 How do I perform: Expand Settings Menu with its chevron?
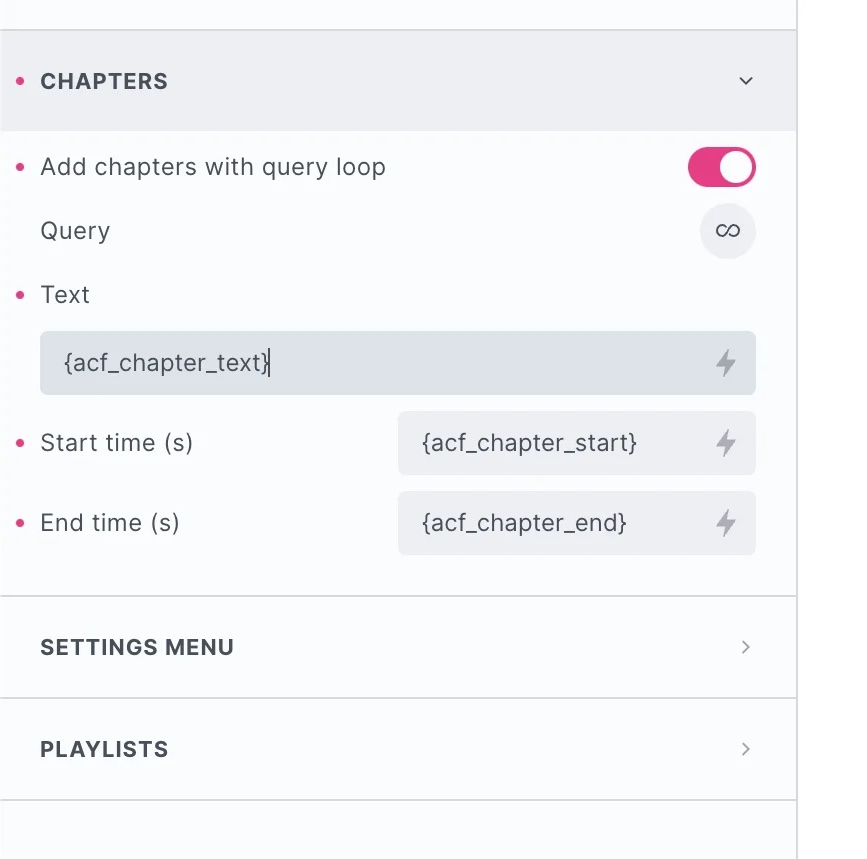tap(745, 647)
